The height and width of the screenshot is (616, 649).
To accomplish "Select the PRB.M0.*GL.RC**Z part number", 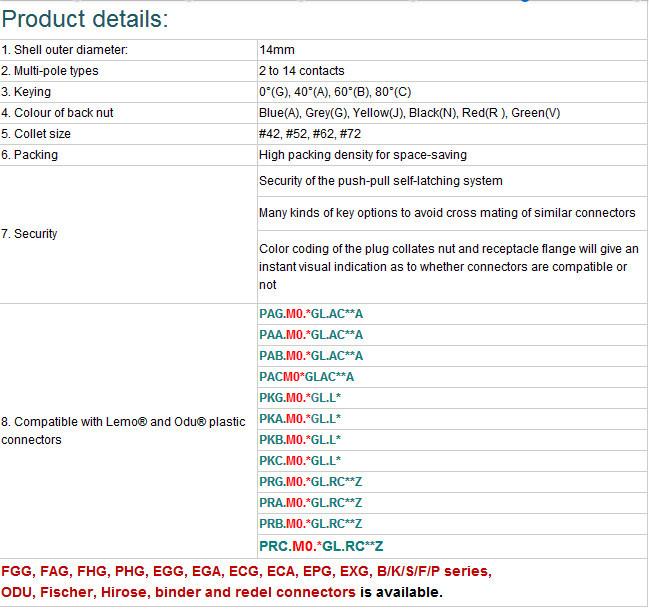I will pos(310,524).
